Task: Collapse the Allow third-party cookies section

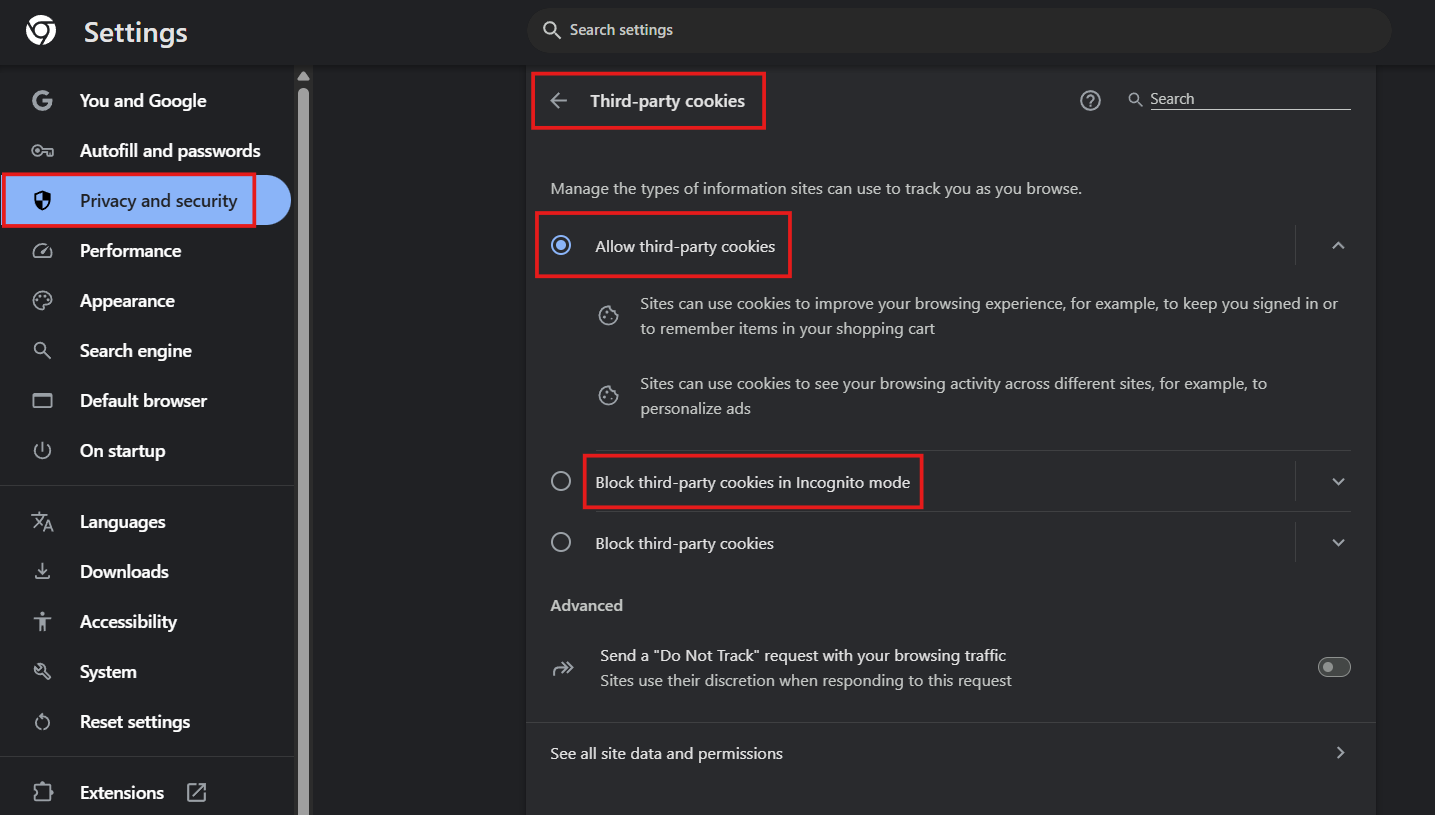Action: tap(1338, 246)
